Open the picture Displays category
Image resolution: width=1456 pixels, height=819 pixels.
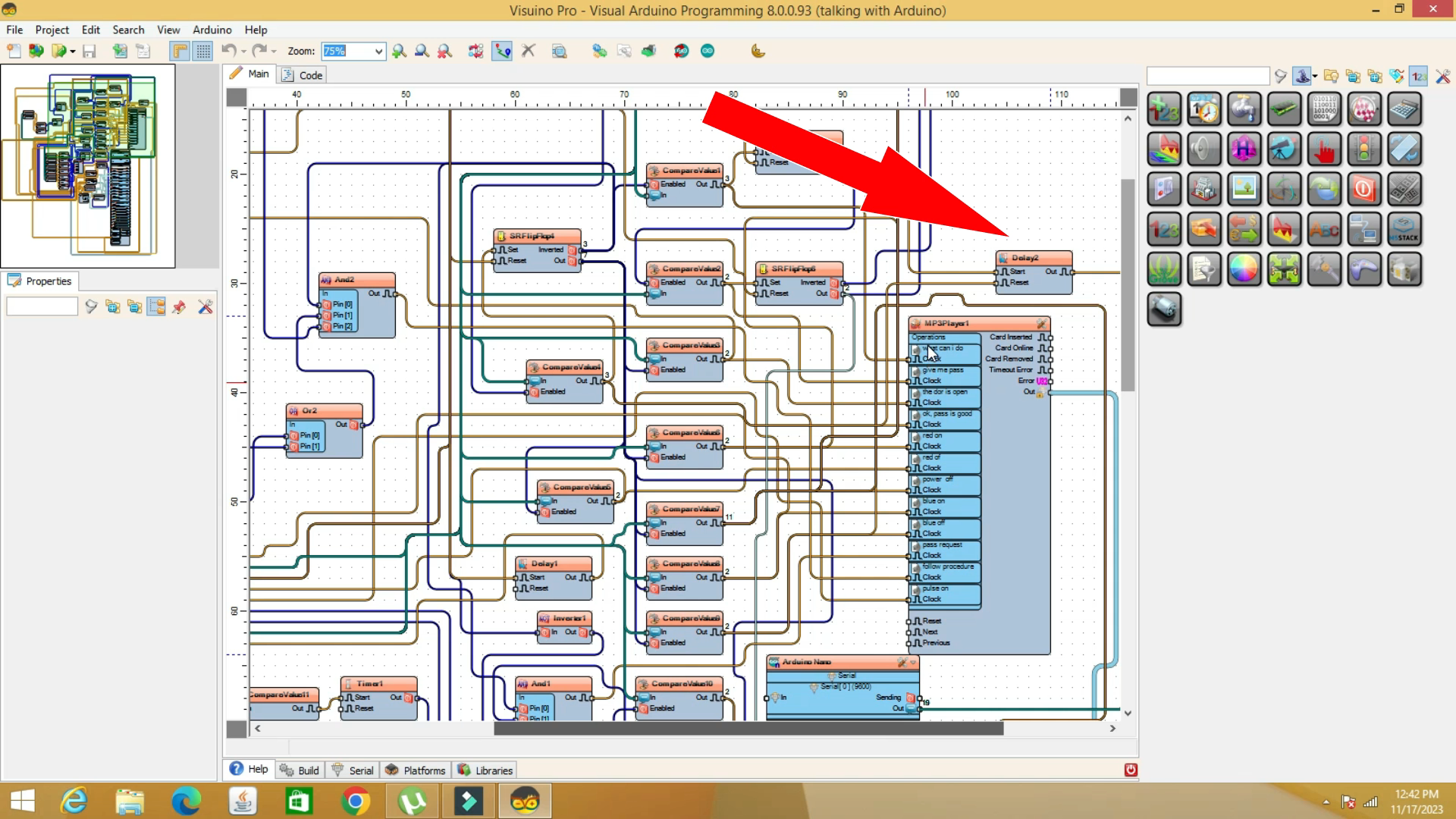pyautogui.click(x=1244, y=189)
